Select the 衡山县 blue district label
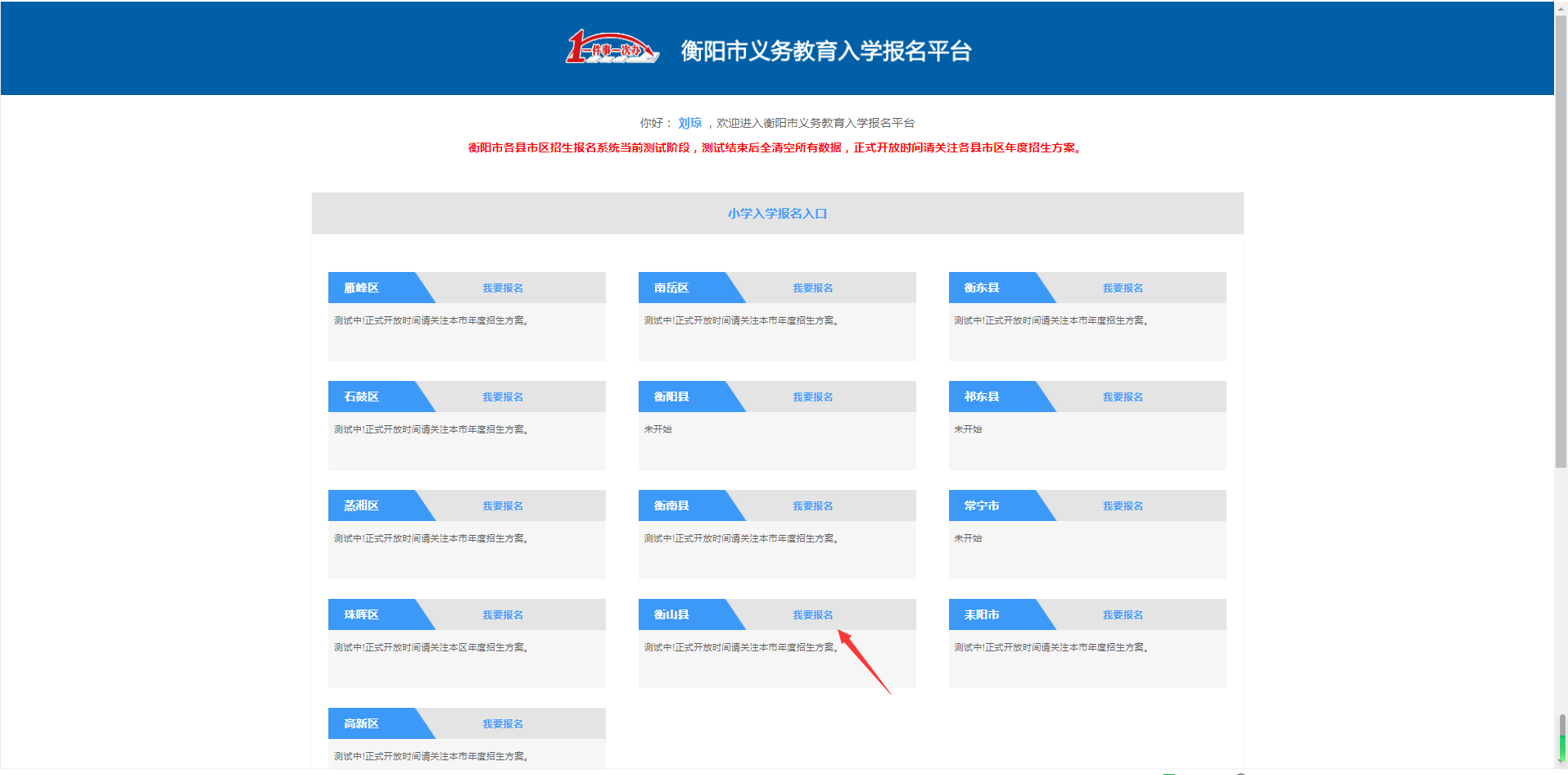 tap(671, 615)
